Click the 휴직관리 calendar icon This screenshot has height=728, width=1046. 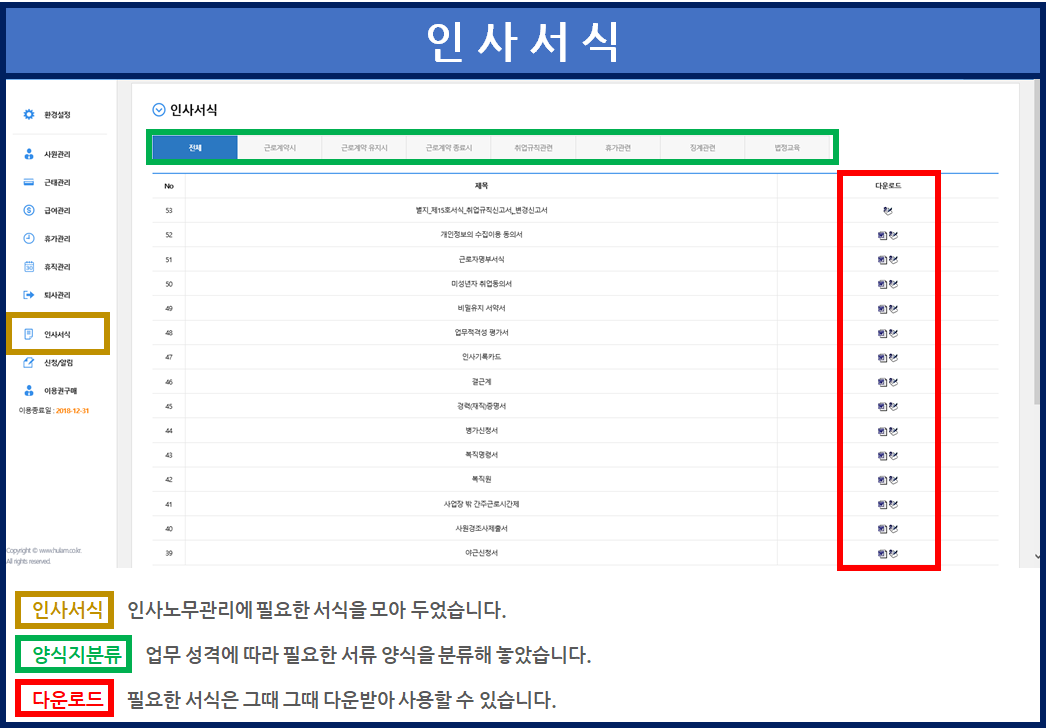click(29, 267)
